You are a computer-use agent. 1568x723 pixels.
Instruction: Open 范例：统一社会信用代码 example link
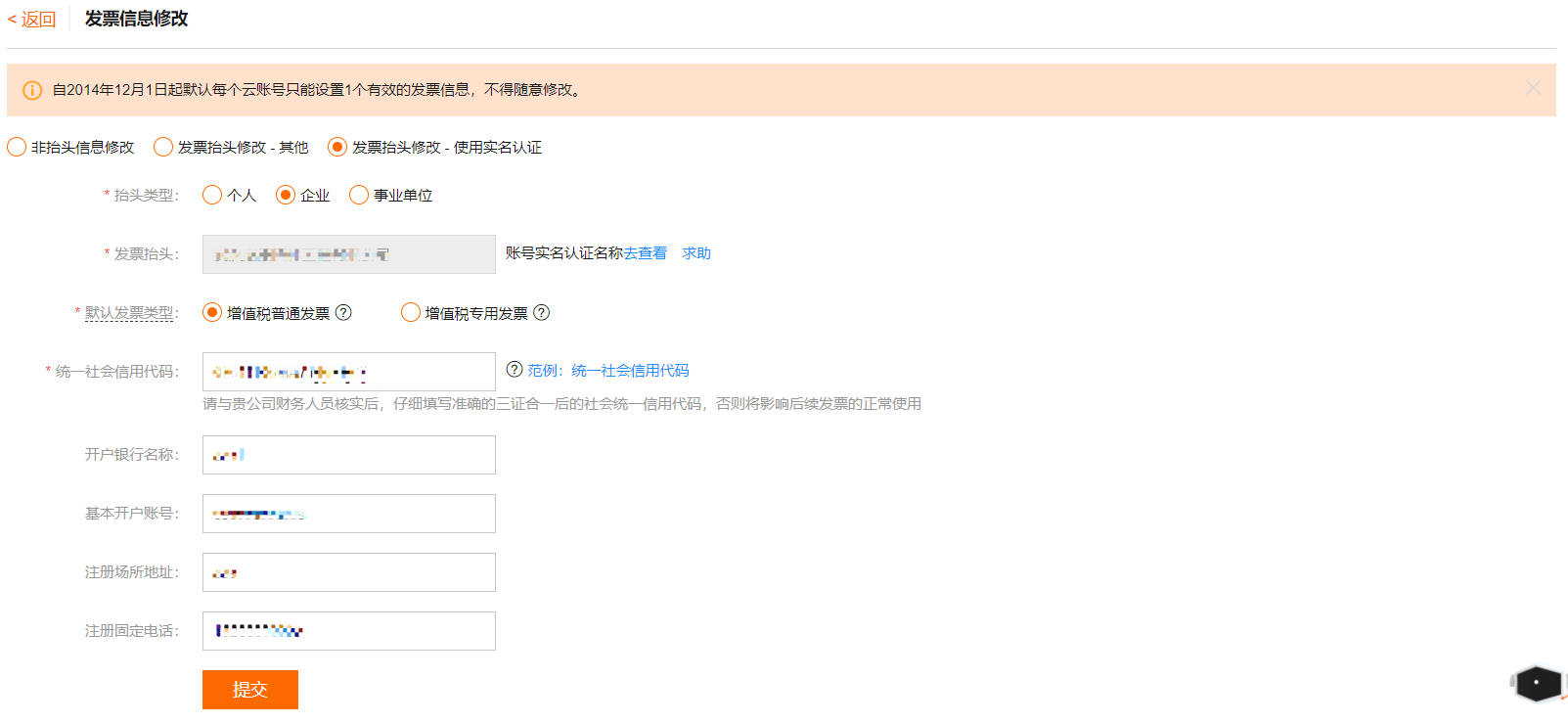[608, 371]
